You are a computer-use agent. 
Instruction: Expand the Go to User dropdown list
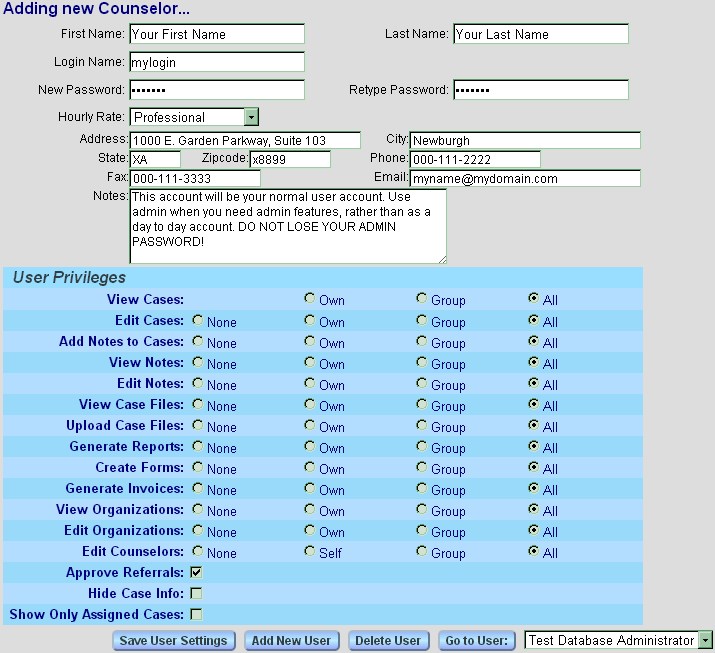[x=706, y=640]
